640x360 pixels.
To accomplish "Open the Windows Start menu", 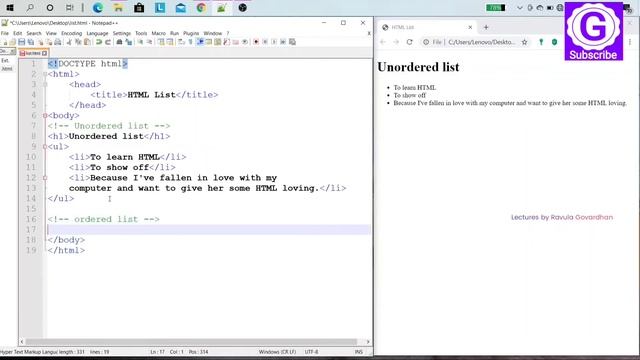I will [x=10, y=7].
